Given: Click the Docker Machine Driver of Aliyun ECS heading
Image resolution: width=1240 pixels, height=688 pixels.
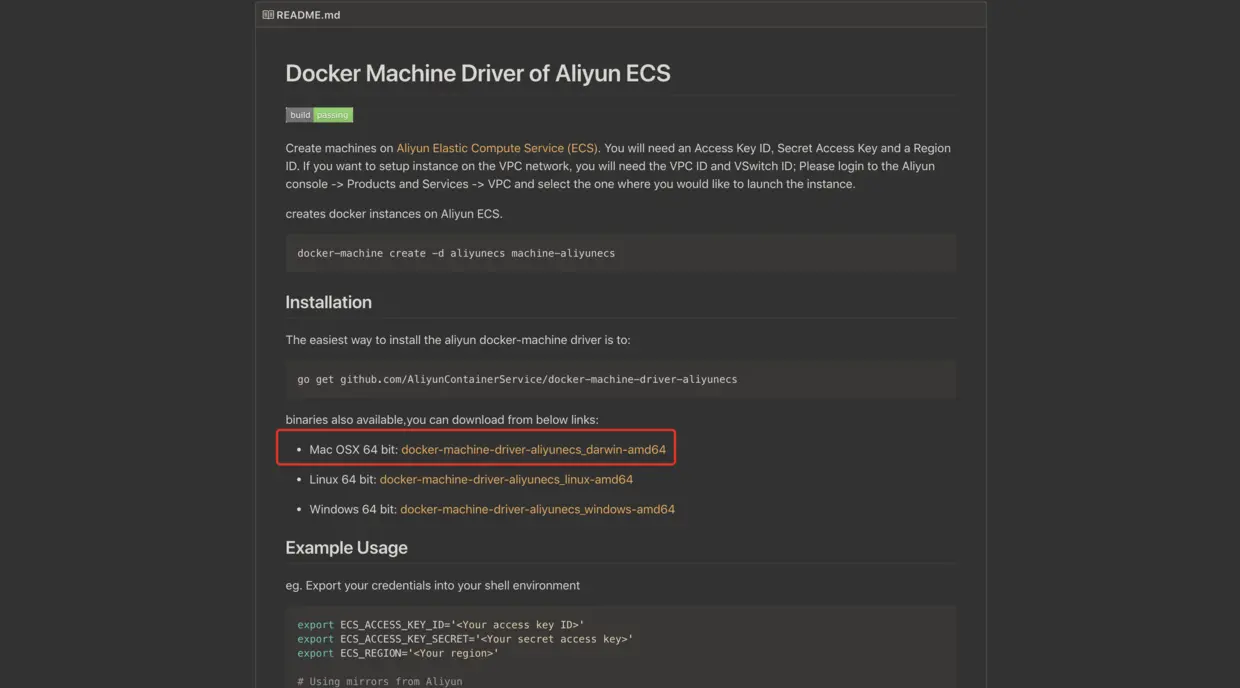Looking at the screenshot, I should 478,73.
